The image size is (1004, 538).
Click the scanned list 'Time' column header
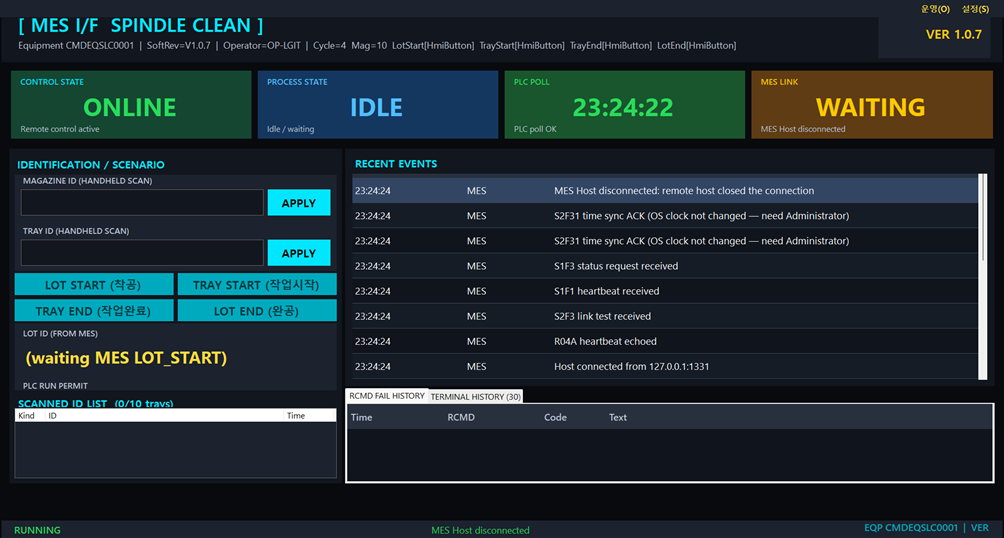click(x=310, y=416)
